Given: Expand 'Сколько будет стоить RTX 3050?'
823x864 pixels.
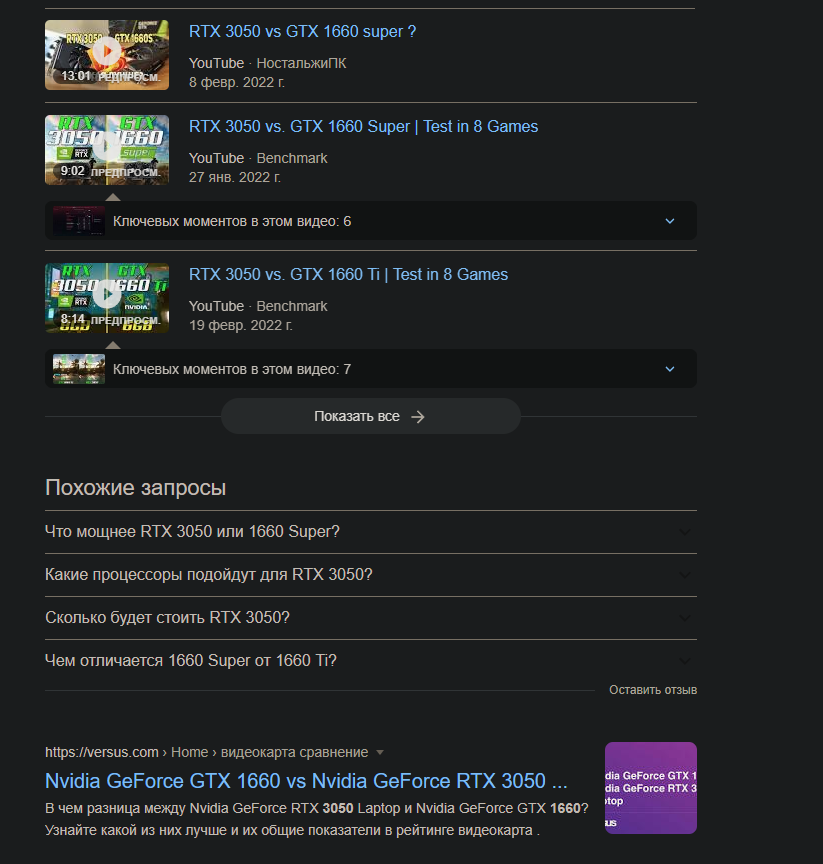Looking at the screenshot, I should (x=371, y=618).
